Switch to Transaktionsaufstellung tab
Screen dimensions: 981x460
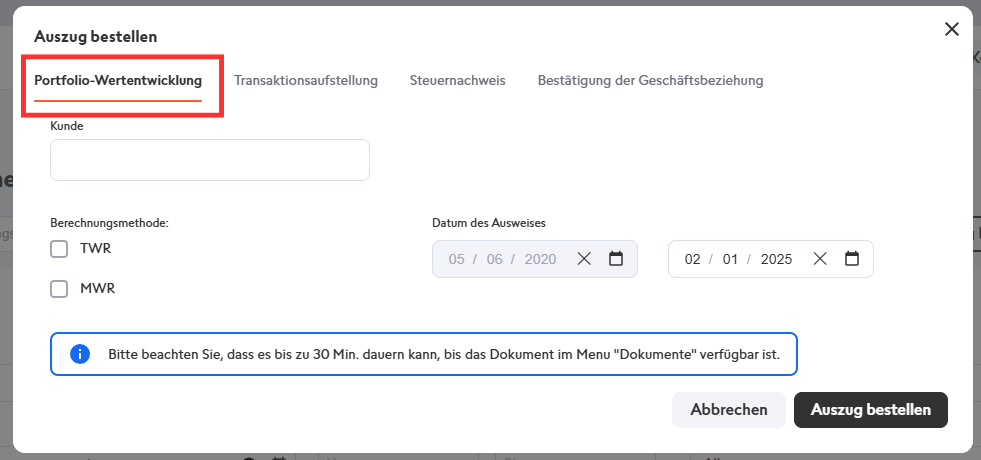tap(306, 81)
